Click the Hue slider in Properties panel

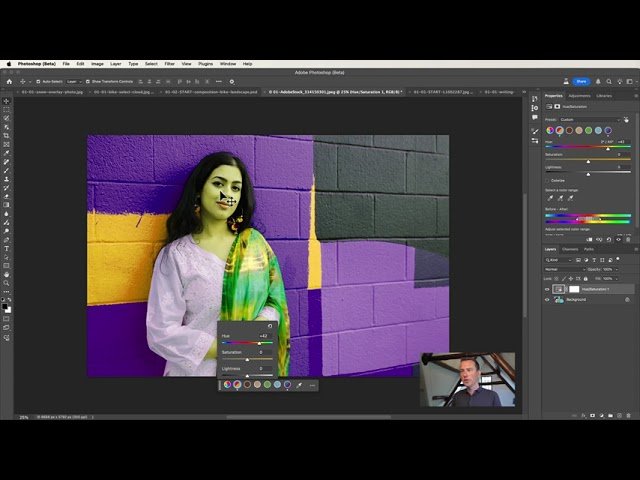(588, 147)
